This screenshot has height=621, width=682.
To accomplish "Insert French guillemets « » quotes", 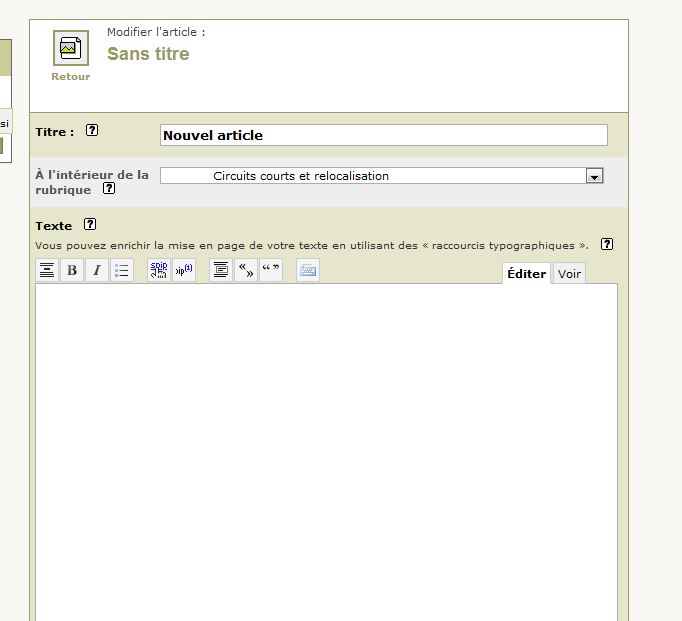I will click(x=246, y=270).
